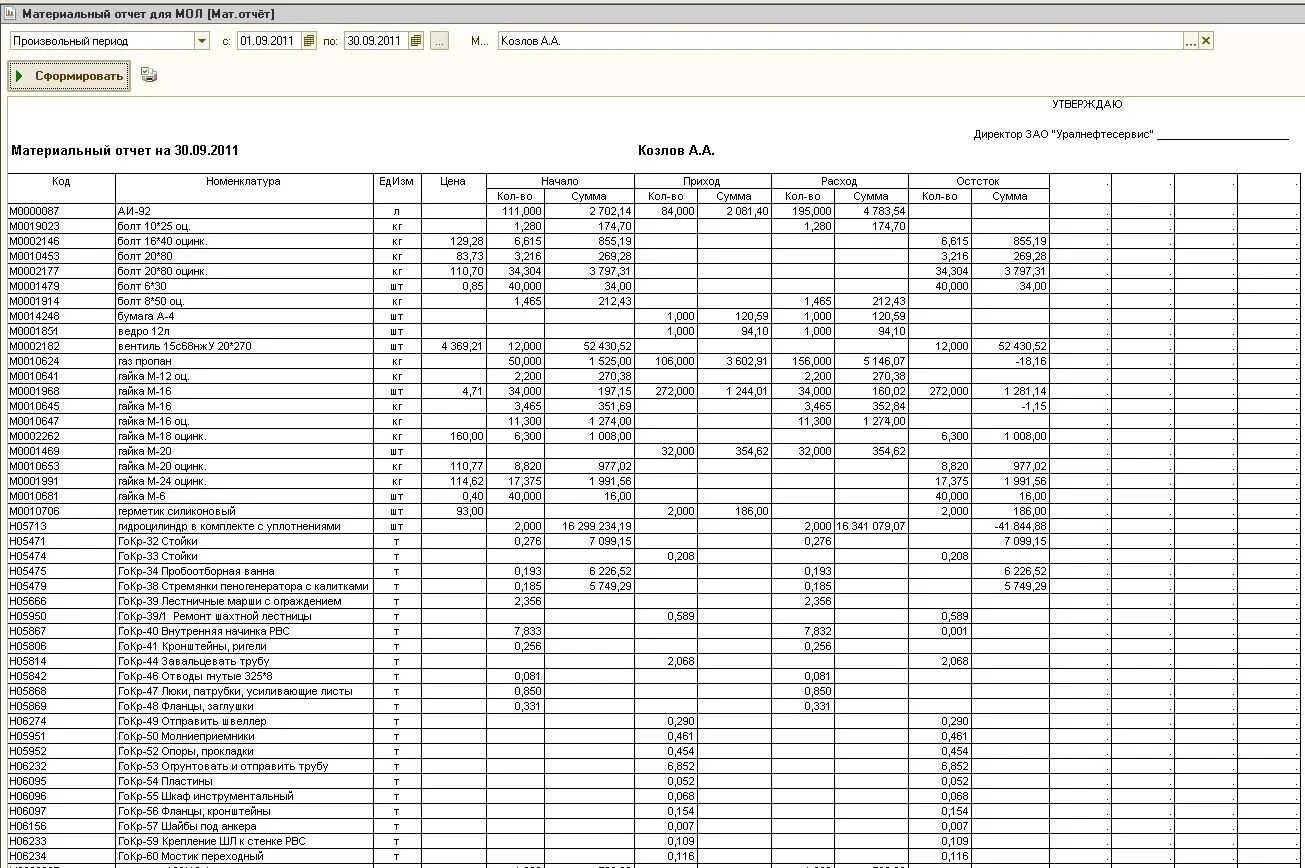
Task: Select the price cell 4 369,21
Action: (x=453, y=346)
